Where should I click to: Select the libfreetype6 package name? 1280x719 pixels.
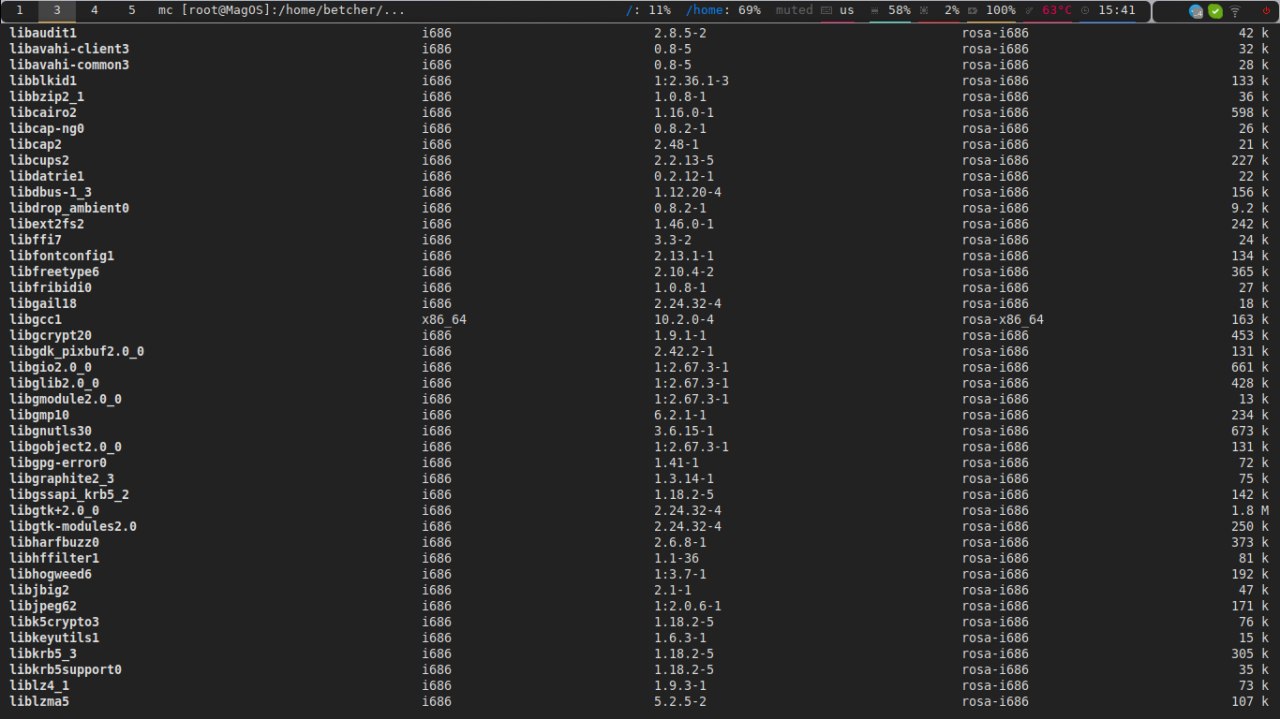54,272
